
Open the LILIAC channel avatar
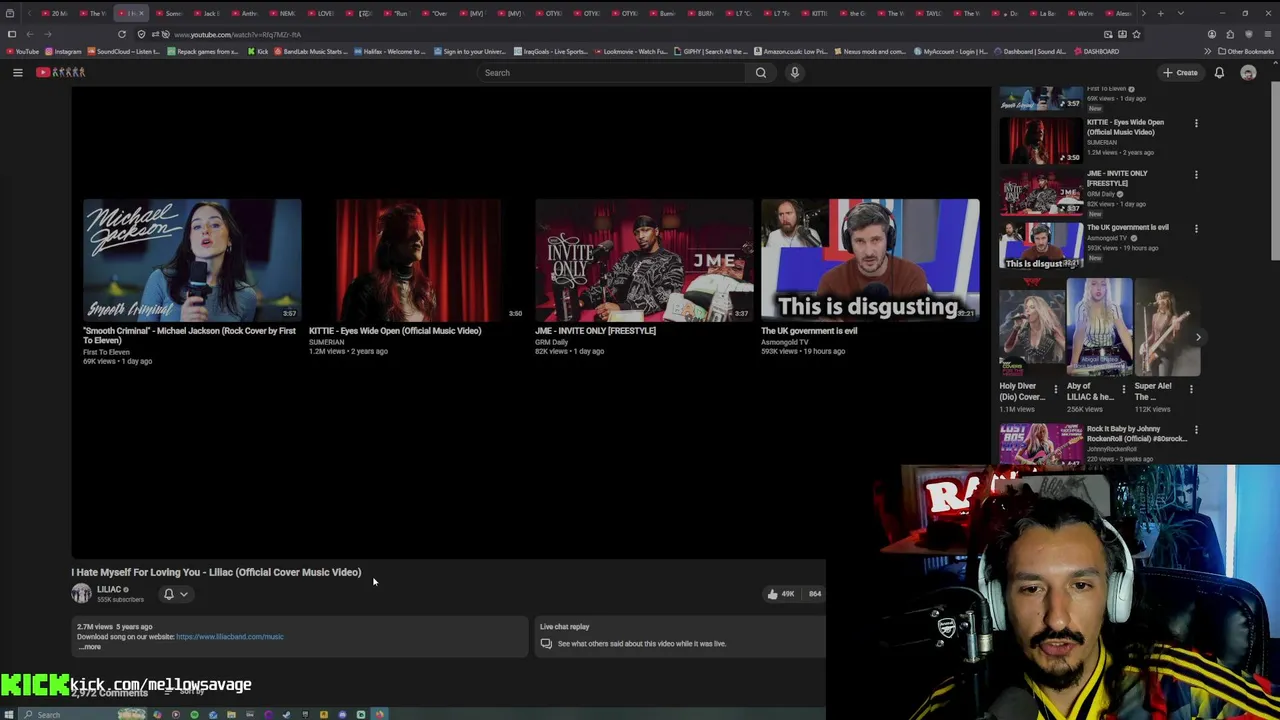pyautogui.click(x=81, y=593)
